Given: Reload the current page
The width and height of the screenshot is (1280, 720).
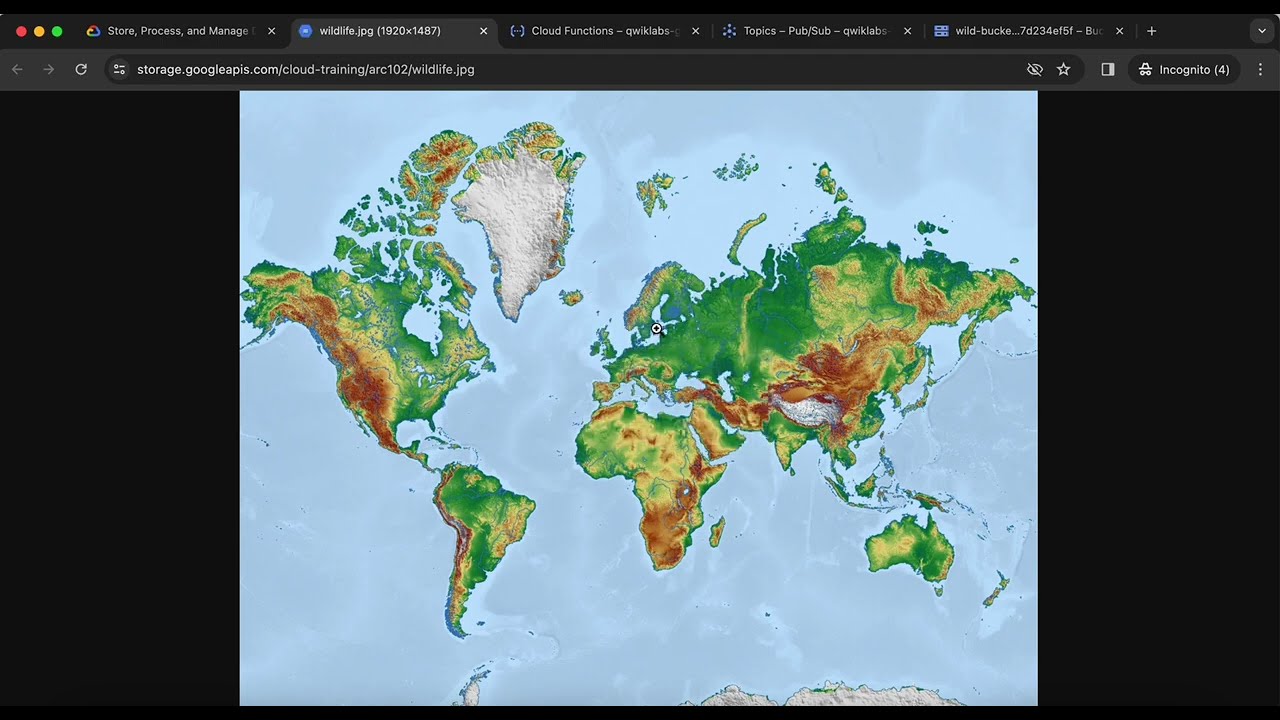Looking at the screenshot, I should click(81, 69).
